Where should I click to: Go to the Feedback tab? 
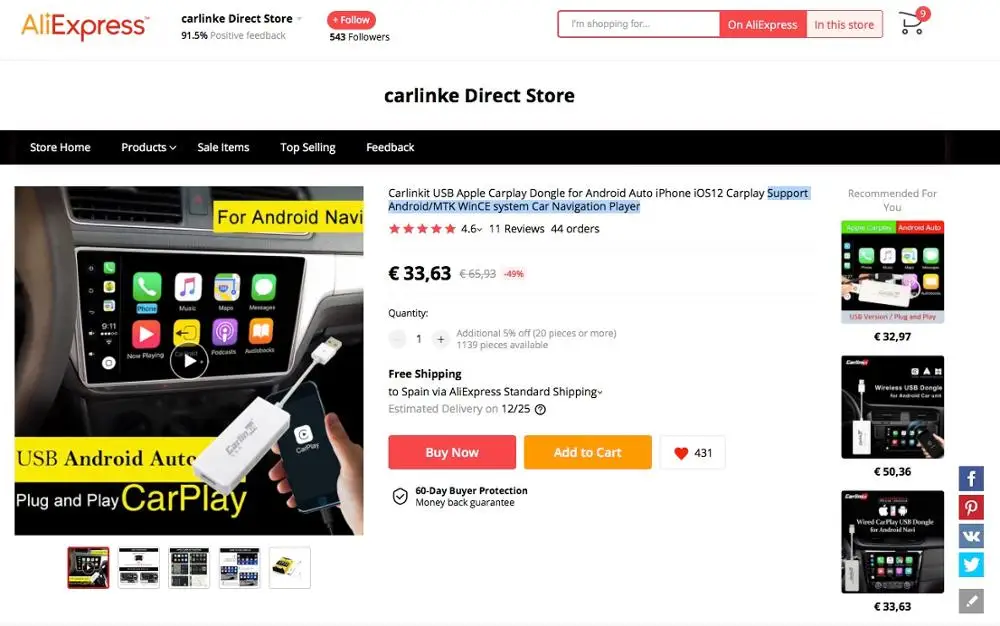(390, 147)
